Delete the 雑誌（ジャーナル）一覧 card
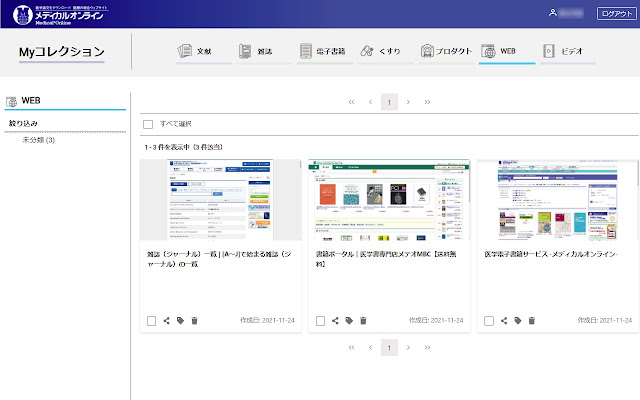Viewport: 640px width, 400px height. click(x=194, y=321)
